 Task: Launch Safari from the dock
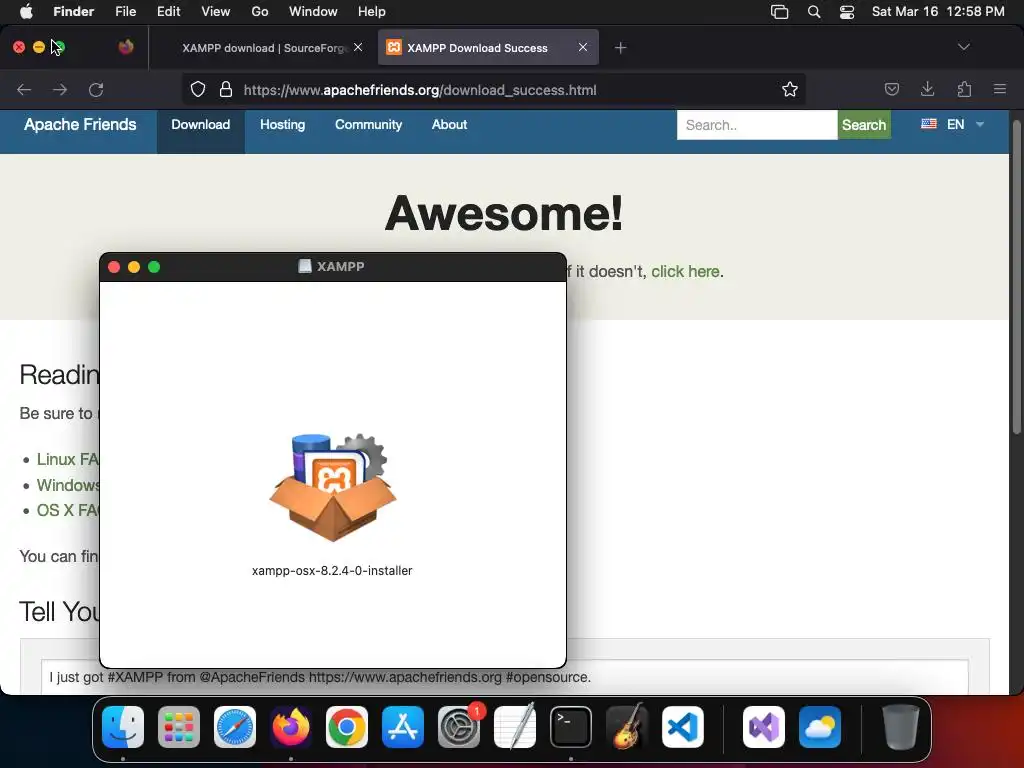[234, 727]
